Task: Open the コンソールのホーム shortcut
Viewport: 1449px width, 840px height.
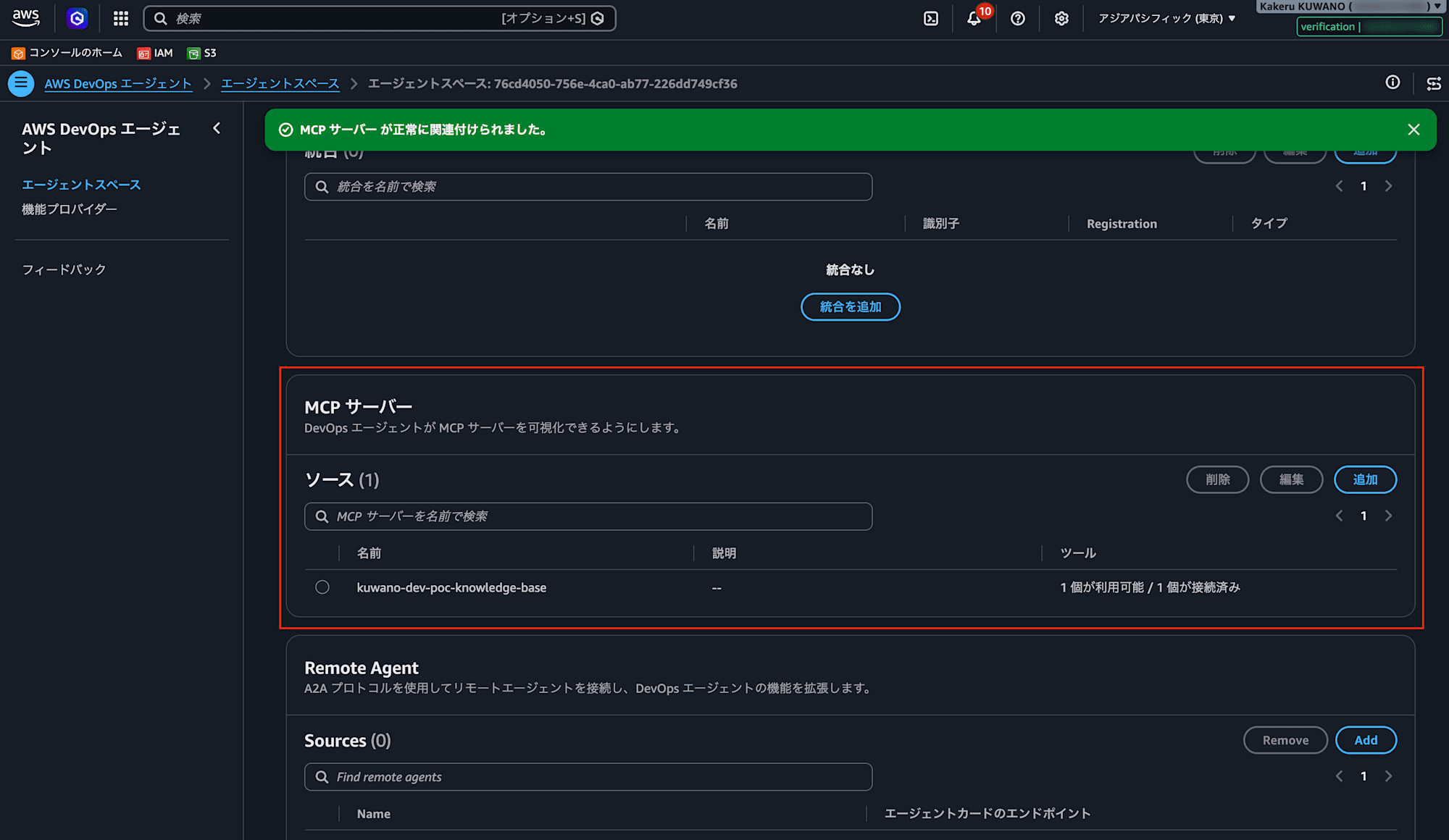Action: click(x=67, y=53)
